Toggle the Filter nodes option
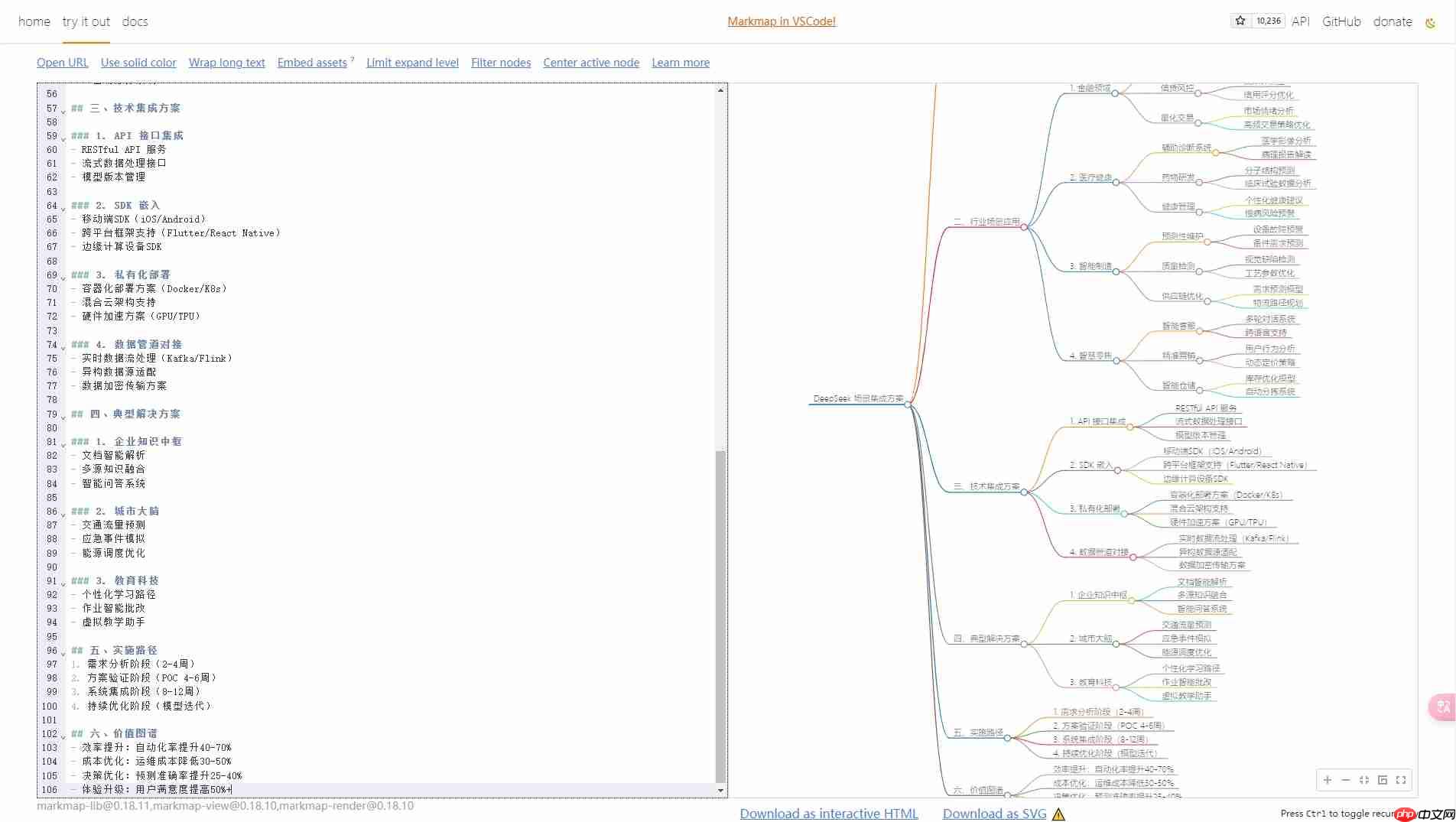 pyautogui.click(x=501, y=63)
